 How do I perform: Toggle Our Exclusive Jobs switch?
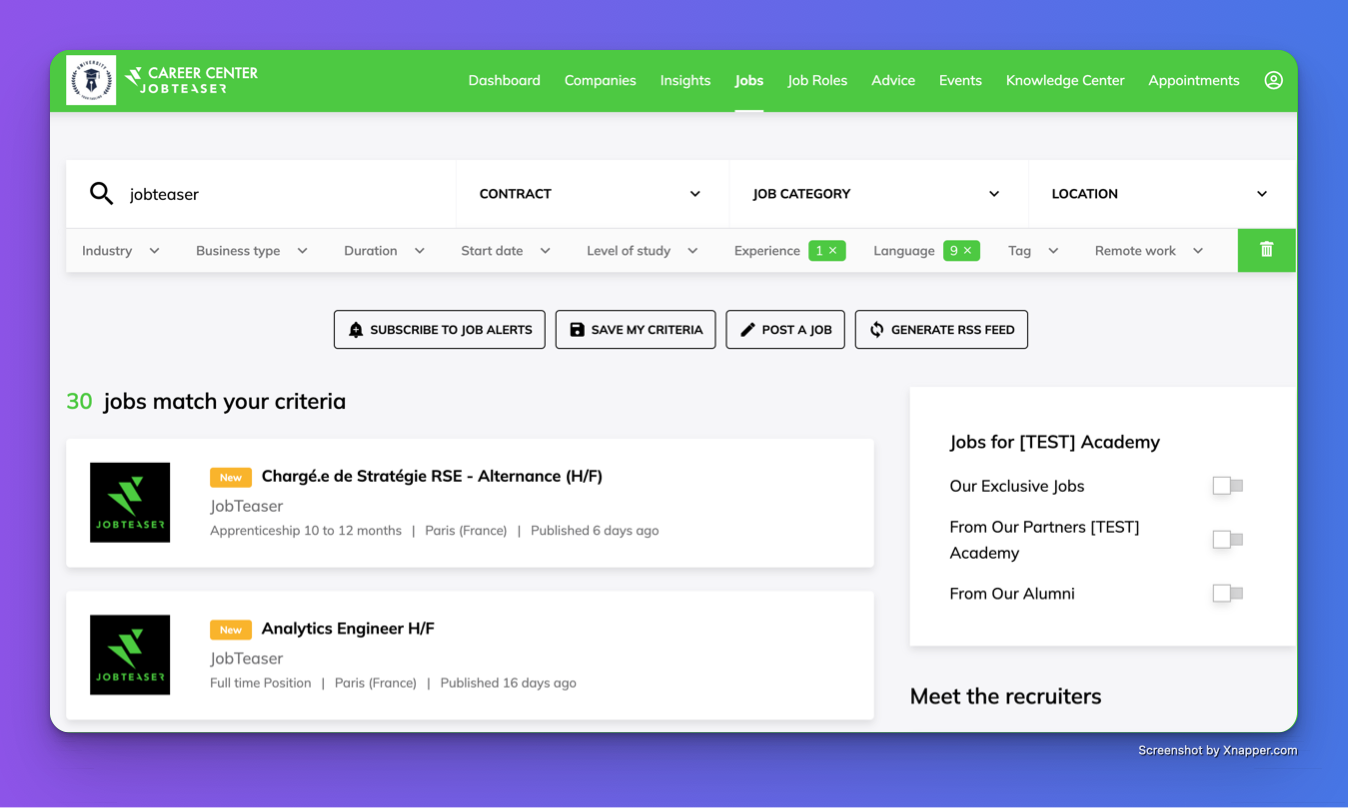click(x=1227, y=486)
